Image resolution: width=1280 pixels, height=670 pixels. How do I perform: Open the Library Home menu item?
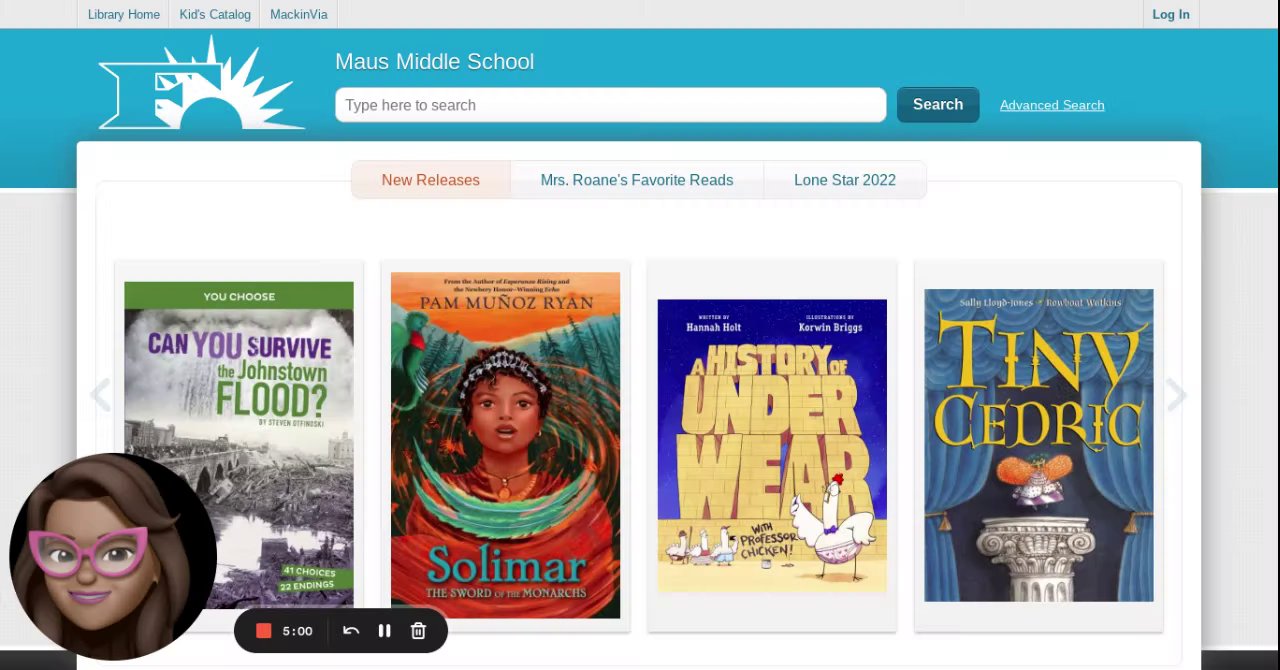124,14
